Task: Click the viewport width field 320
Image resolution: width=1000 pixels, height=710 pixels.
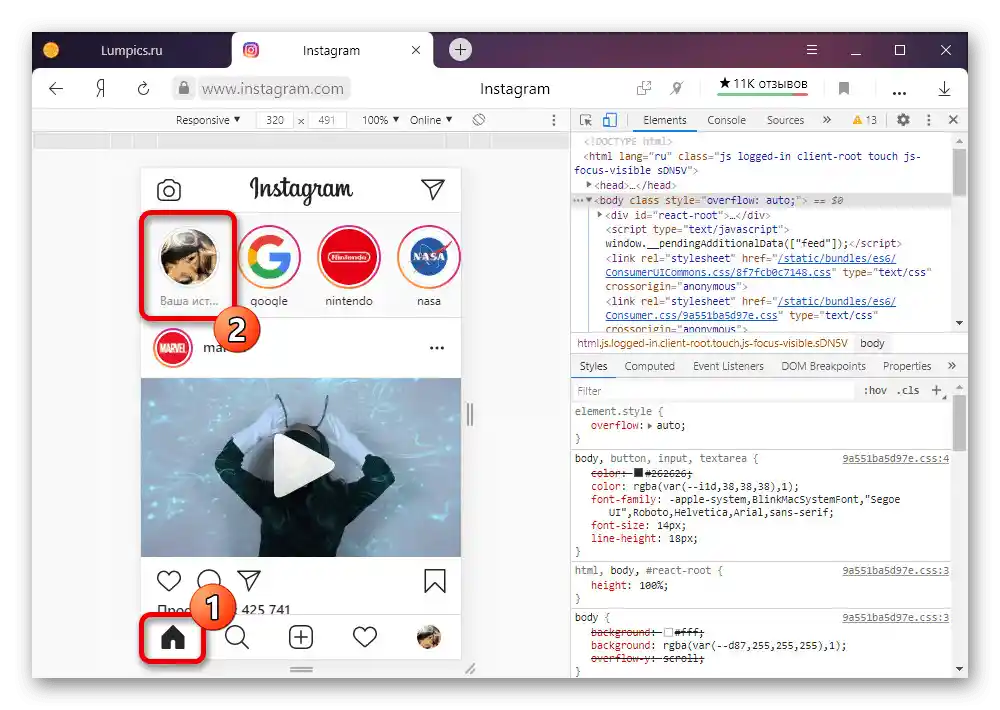Action: click(275, 120)
